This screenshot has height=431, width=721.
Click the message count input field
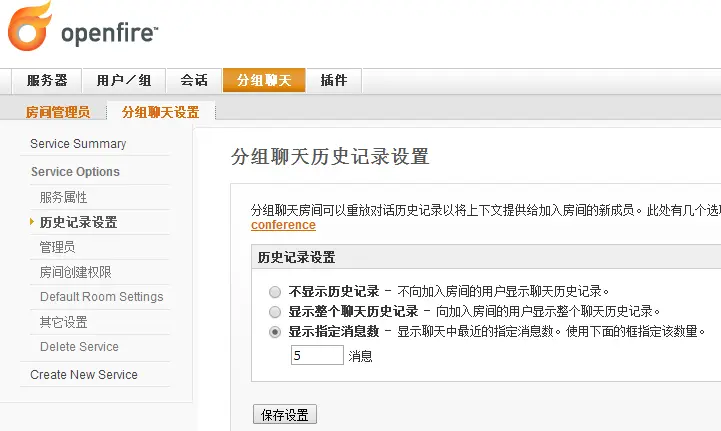317,355
